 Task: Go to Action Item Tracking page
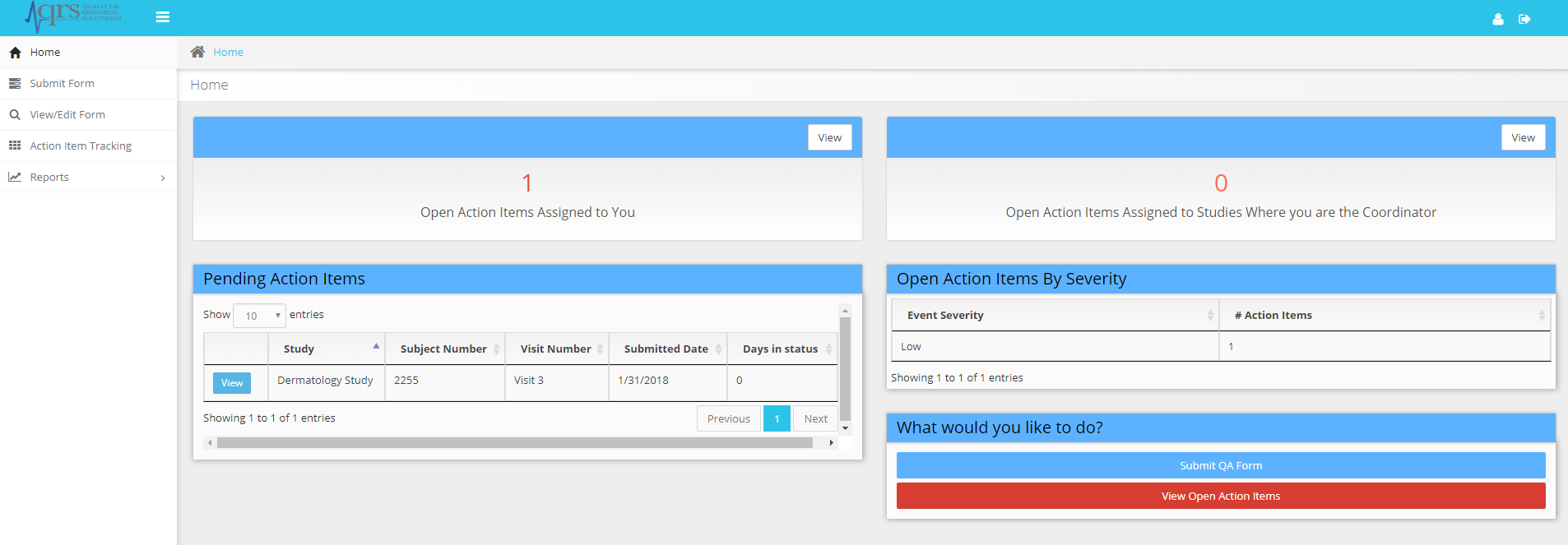[x=81, y=145]
